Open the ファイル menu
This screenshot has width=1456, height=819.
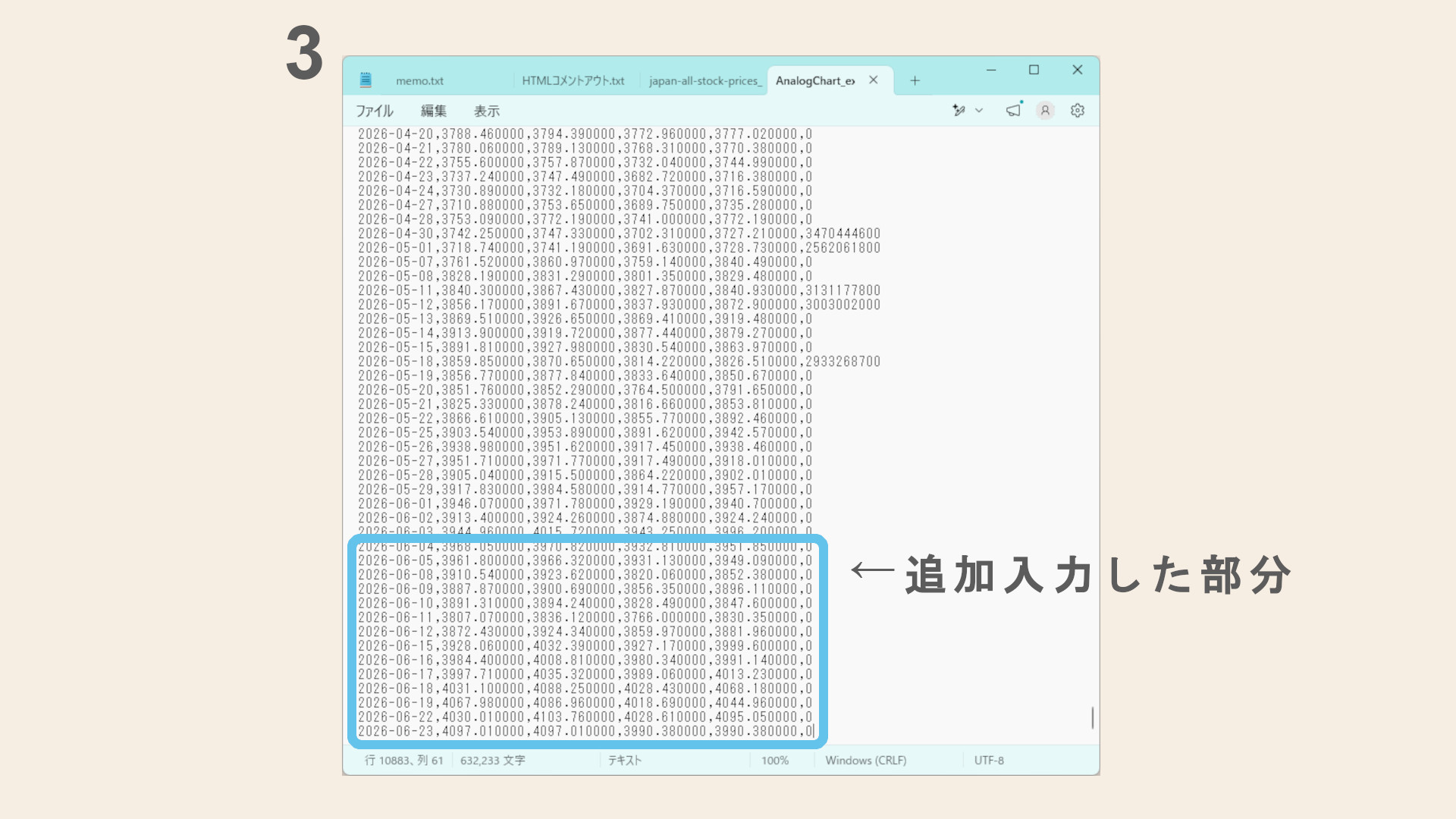[x=375, y=111]
